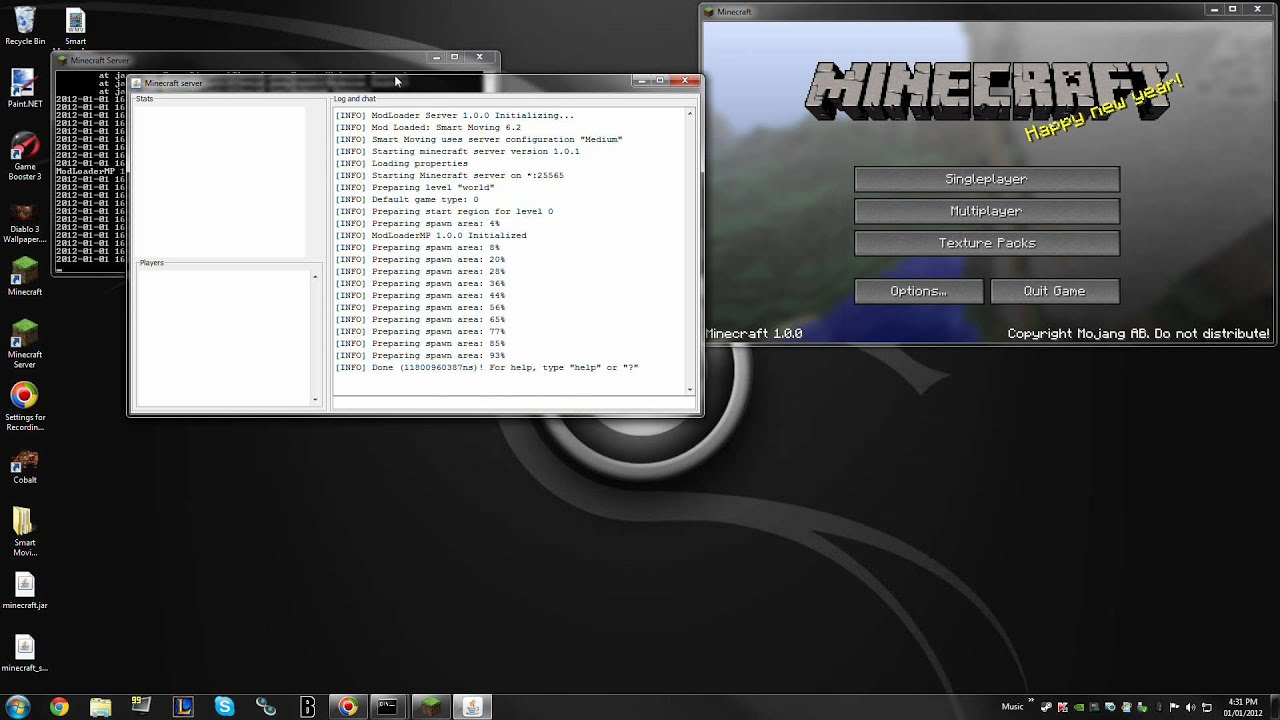Click the log scrollbar up arrow
Viewport: 1280px width, 720px height.
pos(690,113)
